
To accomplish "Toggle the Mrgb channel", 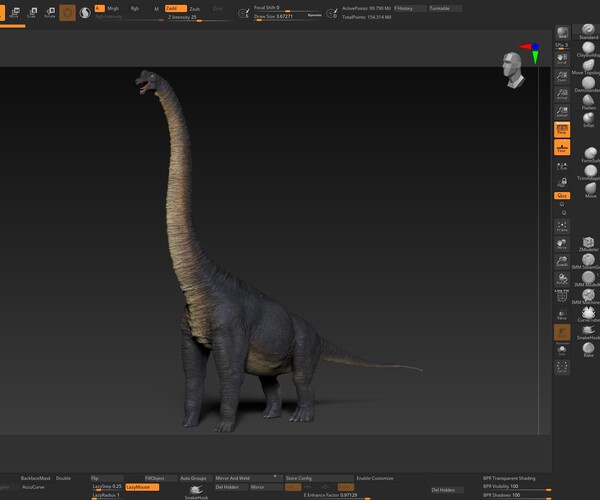I will pyautogui.click(x=113, y=8).
